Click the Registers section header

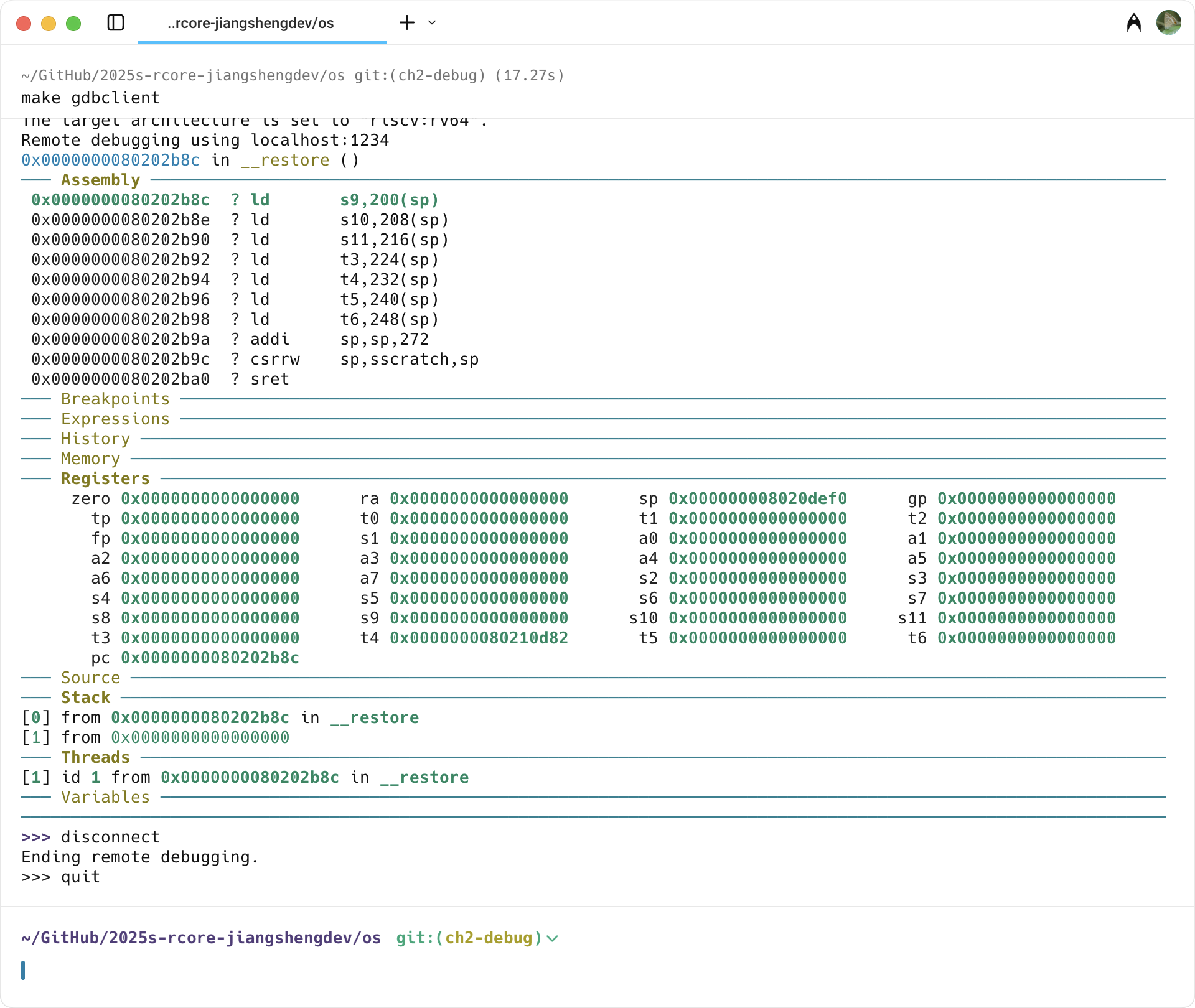coord(105,478)
